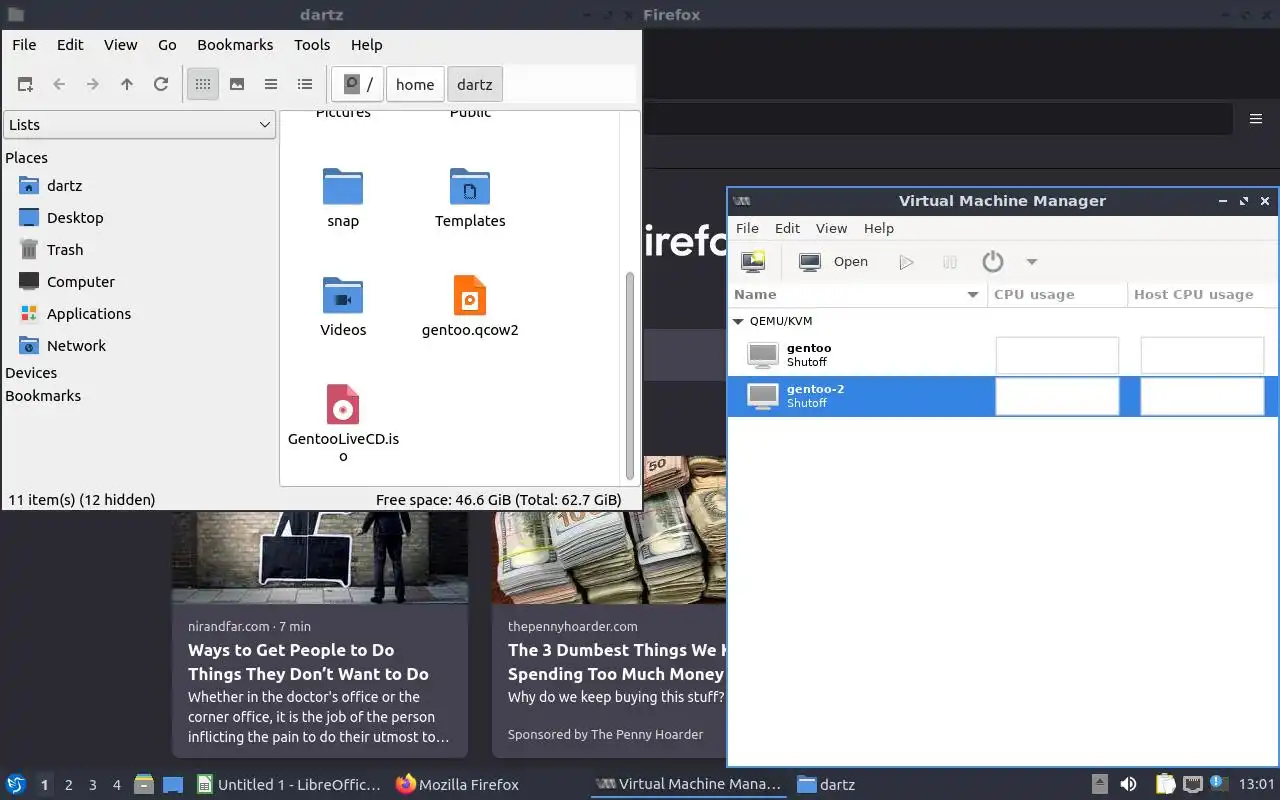Open the Bookmarks menu
Viewport: 1280px width, 800px height.
[235, 45]
